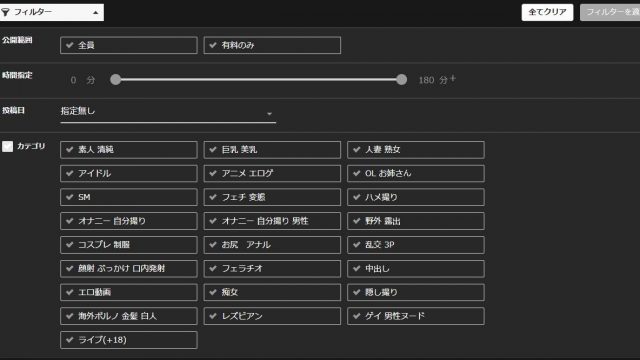The image size is (640, 360).
Task: Click the dropdown arrow in the 投稿日 field
Action: [269, 113]
